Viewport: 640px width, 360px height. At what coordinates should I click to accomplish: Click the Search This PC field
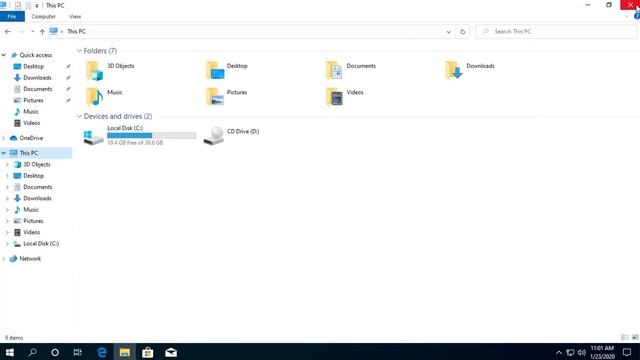(556, 31)
